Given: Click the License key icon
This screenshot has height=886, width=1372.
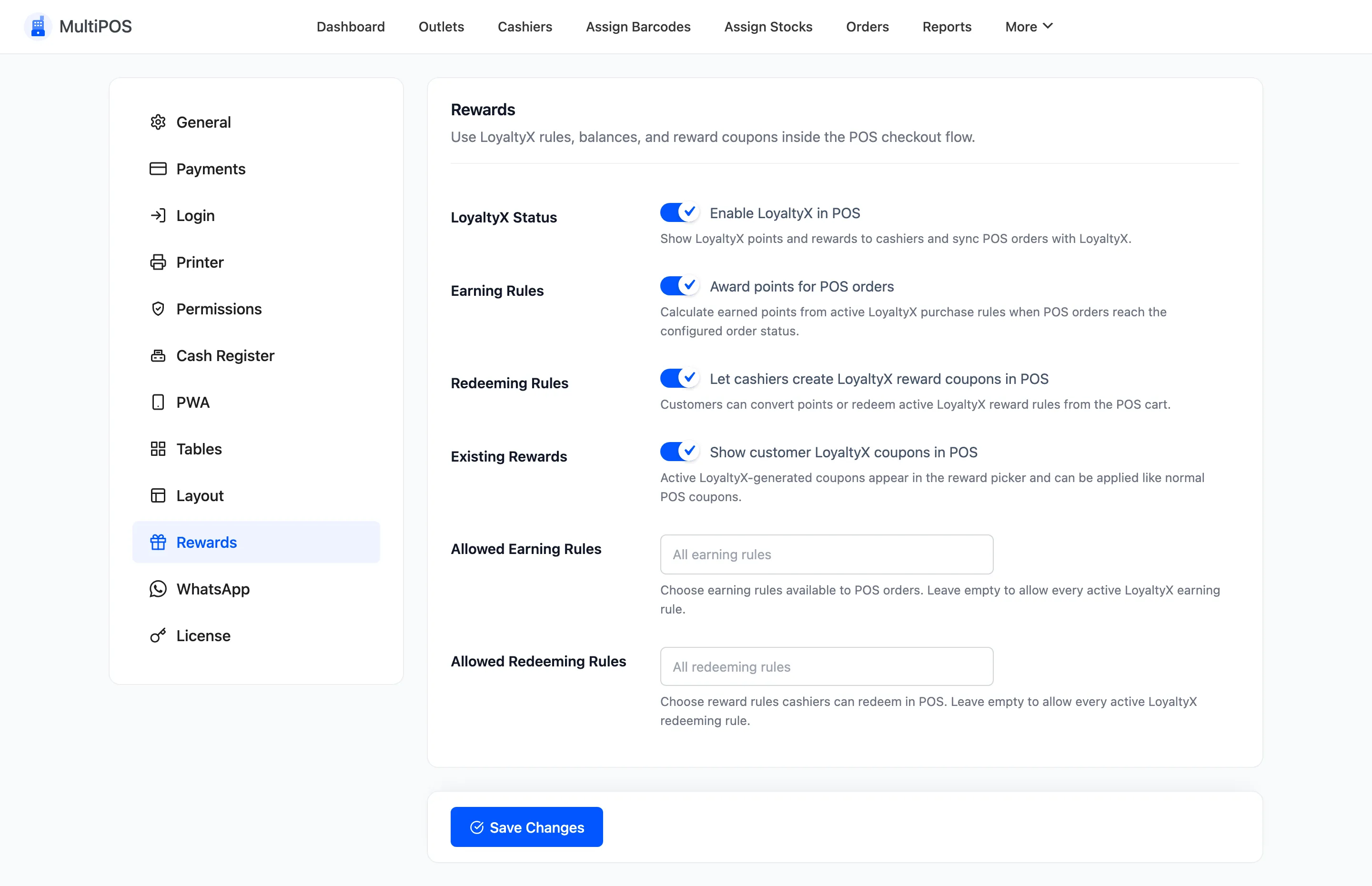Looking at the screenshot, I should point(158,635).
